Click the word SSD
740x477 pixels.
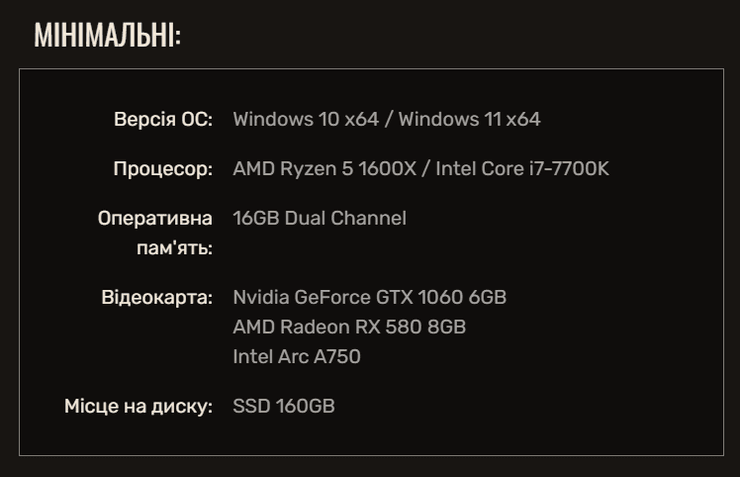click(250, 406)
